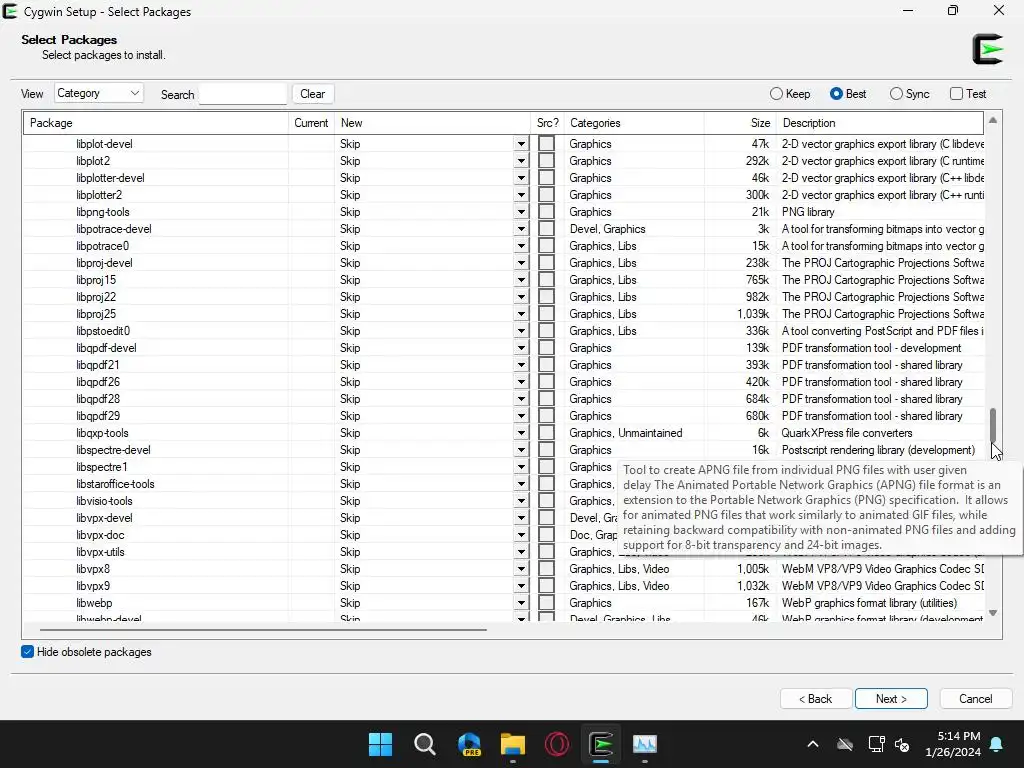Click the Current column header
Screen dimensions: 1024x768
tap(312, 123)
